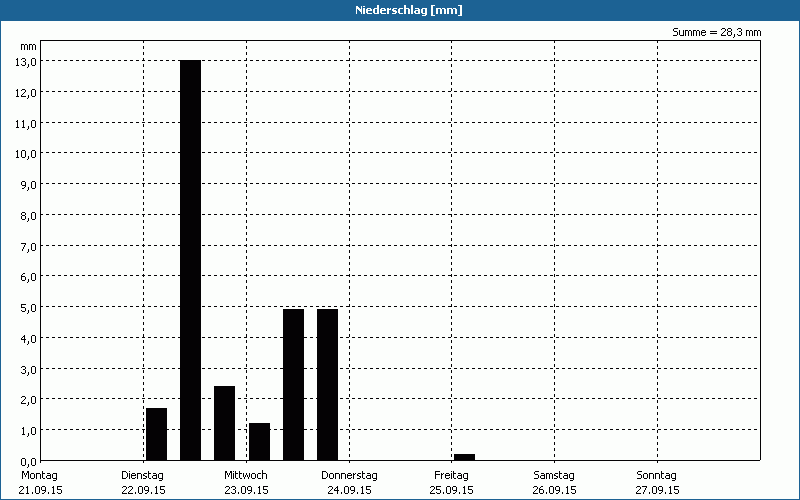Click the tallest bar reaching 13,0 mm

click(190, 260)
